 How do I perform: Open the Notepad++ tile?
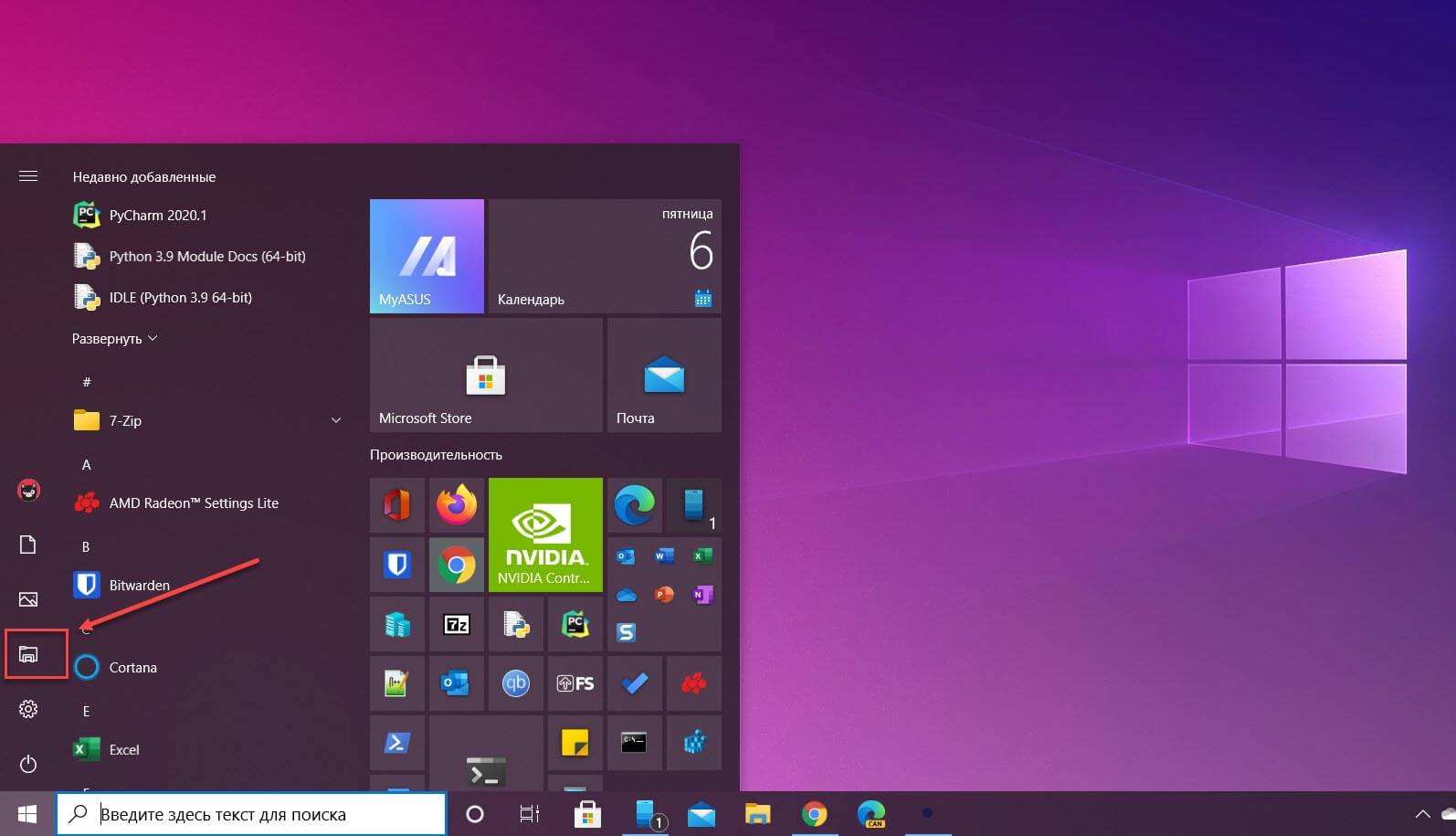coord(397,683)
